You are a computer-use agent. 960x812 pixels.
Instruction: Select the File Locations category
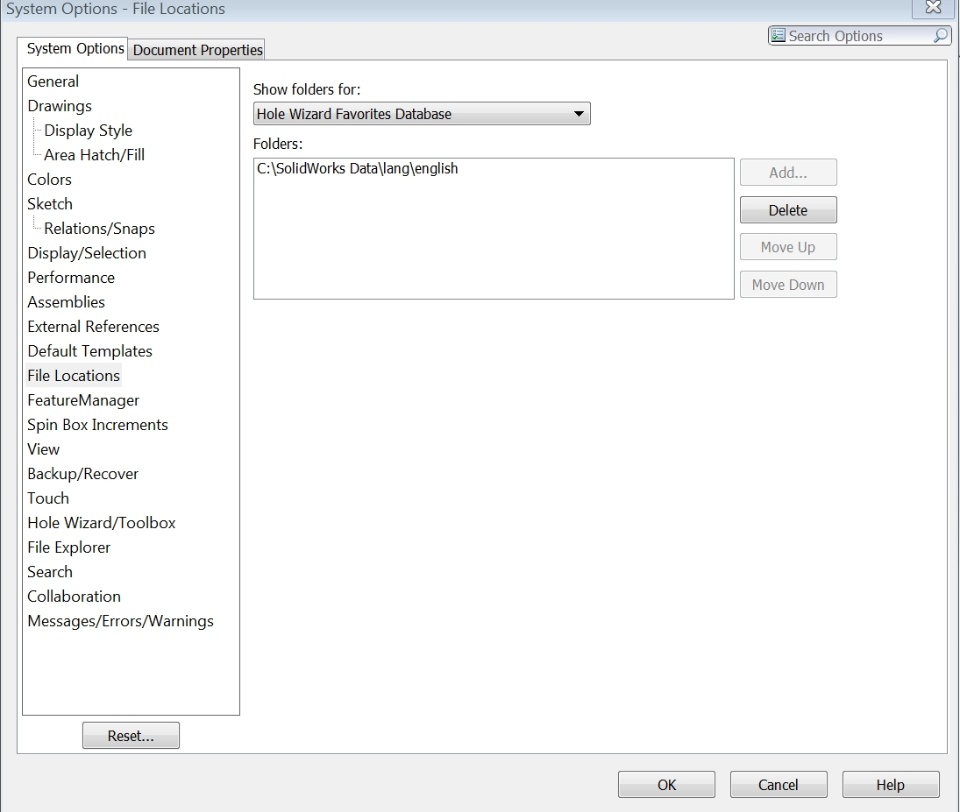click(x=73, y=375)
